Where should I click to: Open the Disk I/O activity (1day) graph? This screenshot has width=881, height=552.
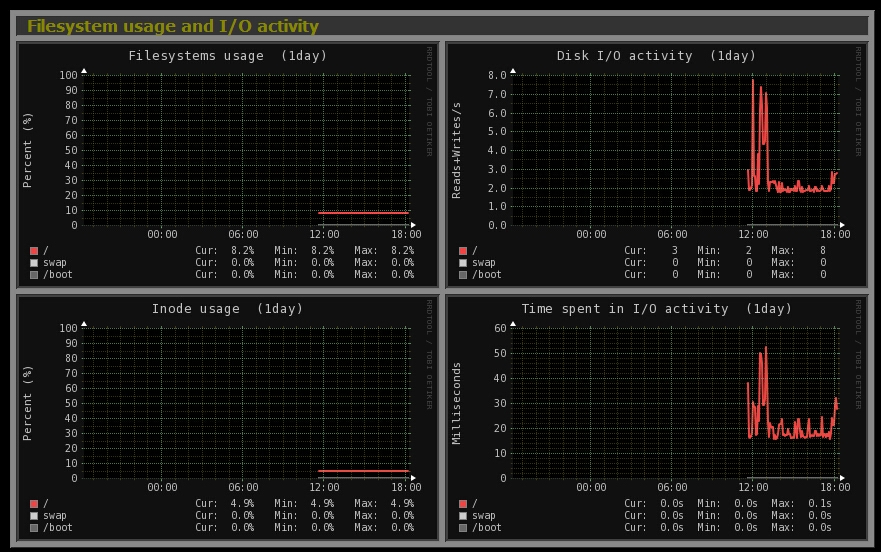[656, 165]
